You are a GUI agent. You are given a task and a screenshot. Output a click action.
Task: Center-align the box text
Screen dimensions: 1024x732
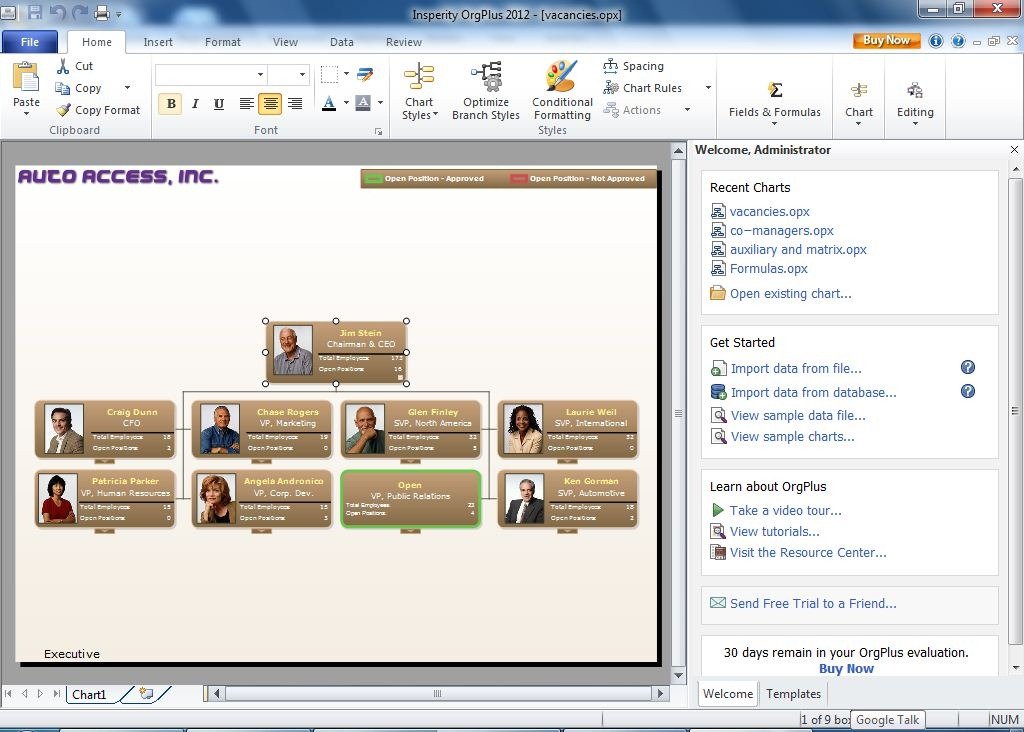coord(270,103)
